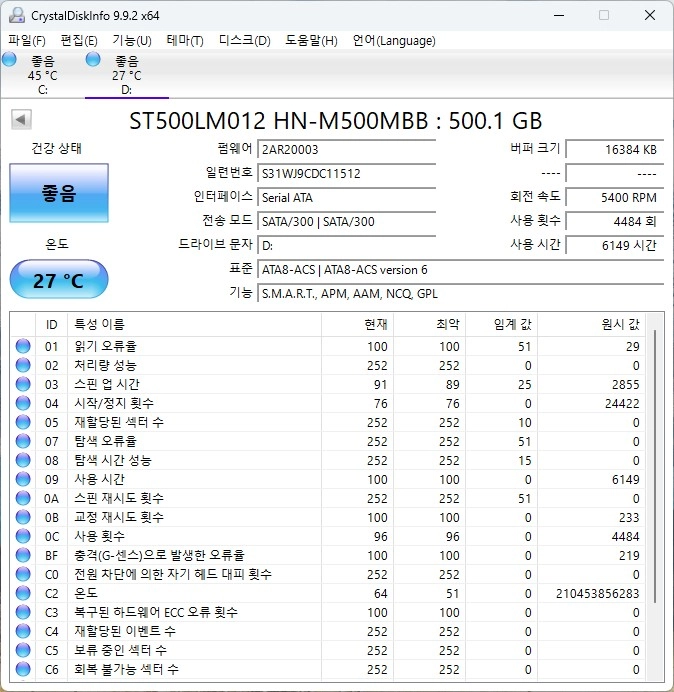Image resolution: width=674 pixels, height=692 pixels.
Task: Click status orb for attribute C4 재할당된 이벤트 수
Action: [23, 631]
